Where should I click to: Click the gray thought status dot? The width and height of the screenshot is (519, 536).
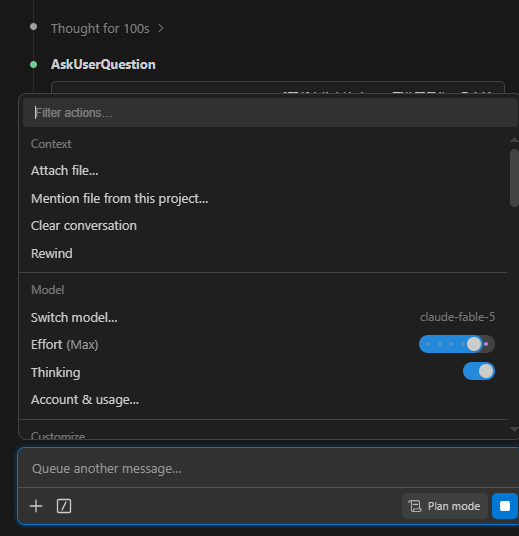tap(34, 27)
